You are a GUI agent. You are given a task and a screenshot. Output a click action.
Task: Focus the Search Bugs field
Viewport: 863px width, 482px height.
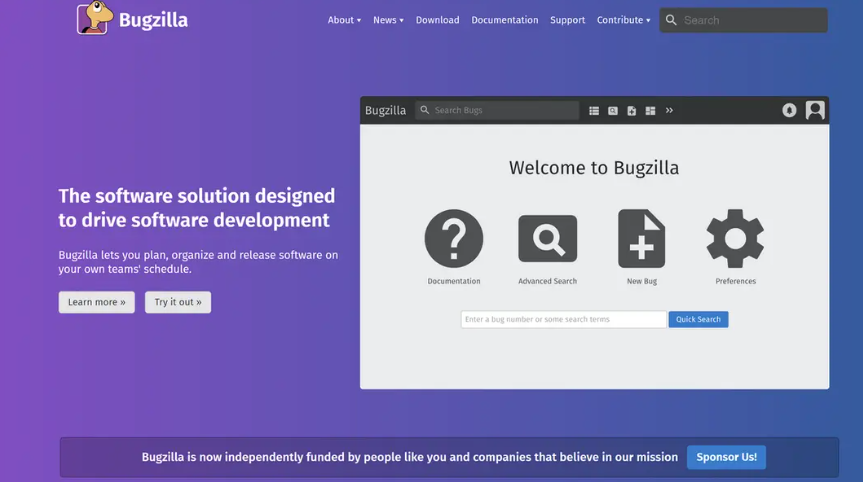[x=497, y=110]
